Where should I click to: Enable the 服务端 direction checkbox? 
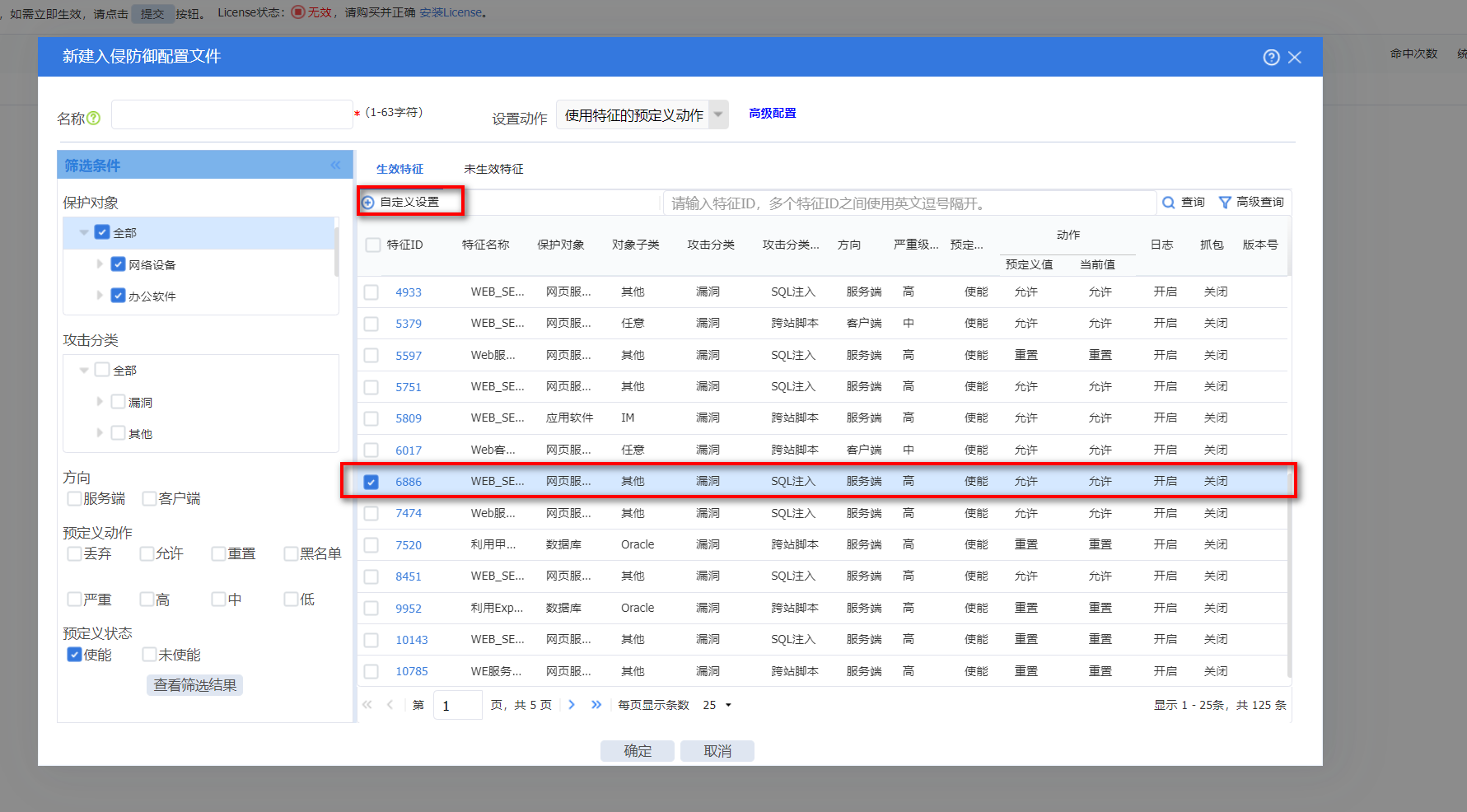(x=74, y=498)
